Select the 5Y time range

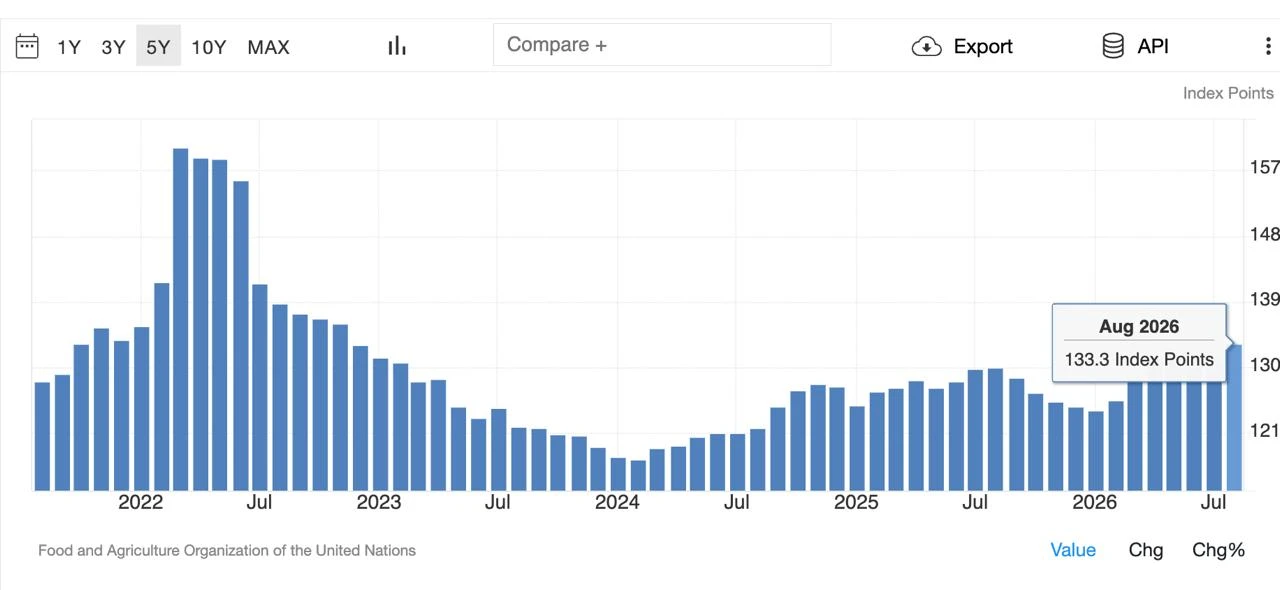click(x=158, y=47)
